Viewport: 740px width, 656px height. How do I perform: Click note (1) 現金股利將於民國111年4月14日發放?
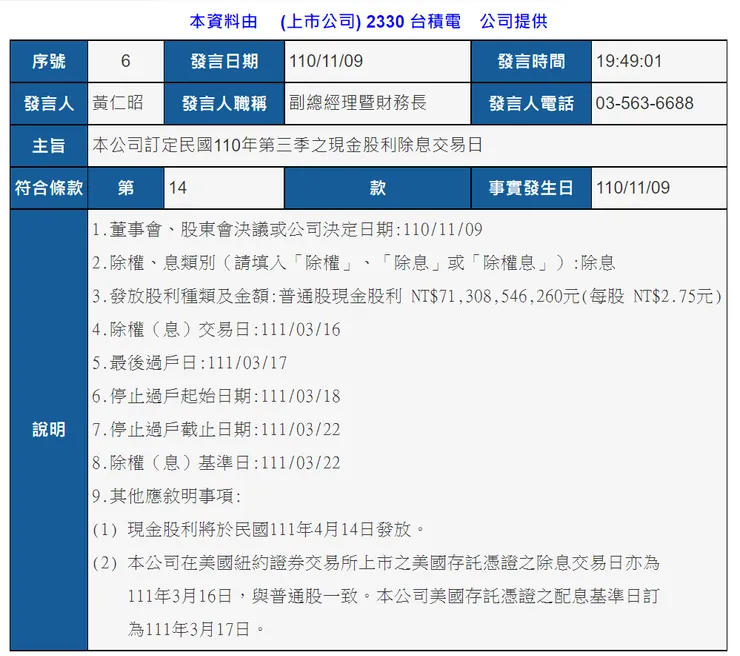click(259, 530)
